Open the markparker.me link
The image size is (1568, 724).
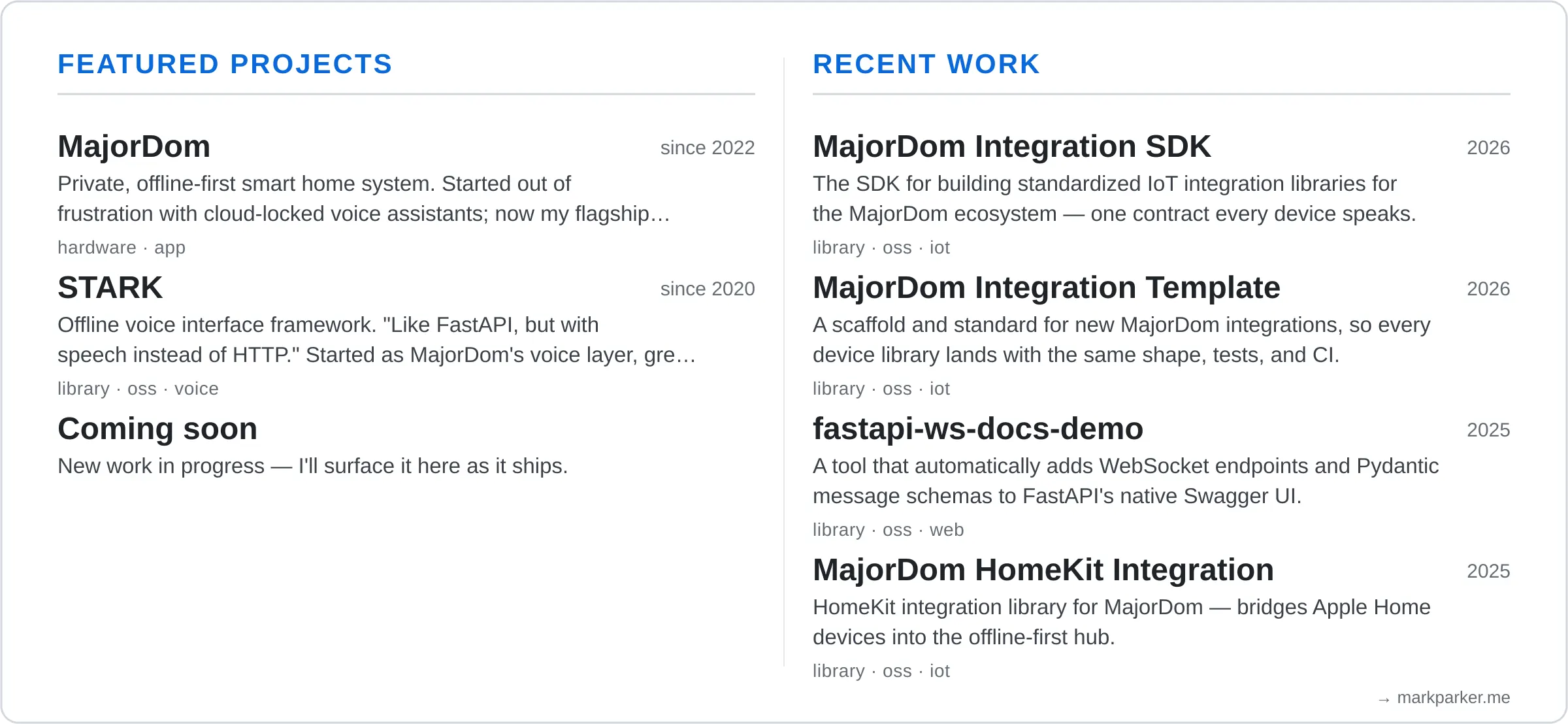pyautogui.click(x=1443, y=698)
